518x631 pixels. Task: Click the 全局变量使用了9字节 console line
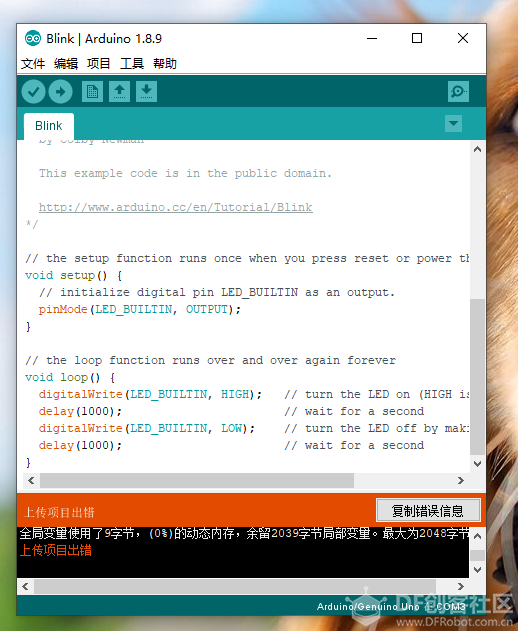click(x=243, y=534)
